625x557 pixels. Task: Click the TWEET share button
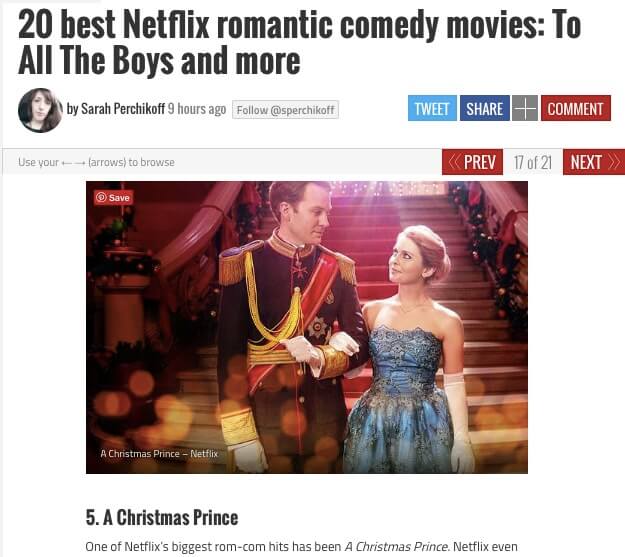[x=432, y=108]
